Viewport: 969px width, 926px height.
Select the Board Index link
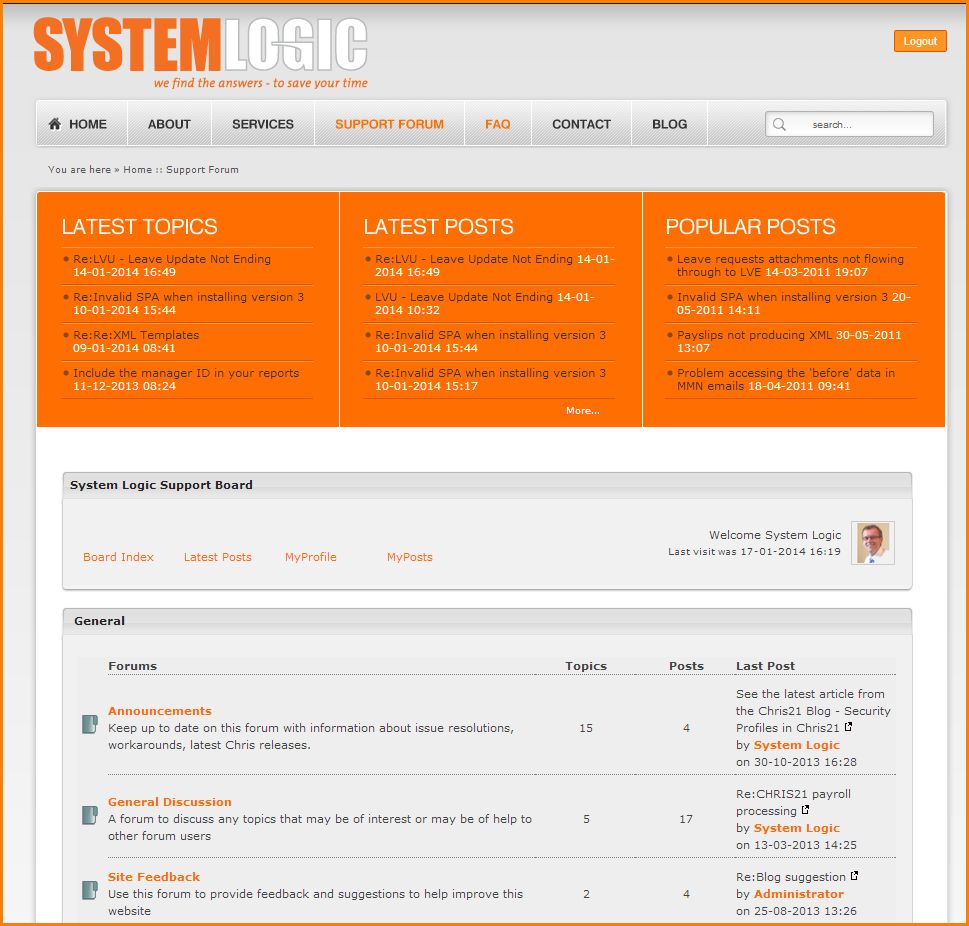(118, 557)
